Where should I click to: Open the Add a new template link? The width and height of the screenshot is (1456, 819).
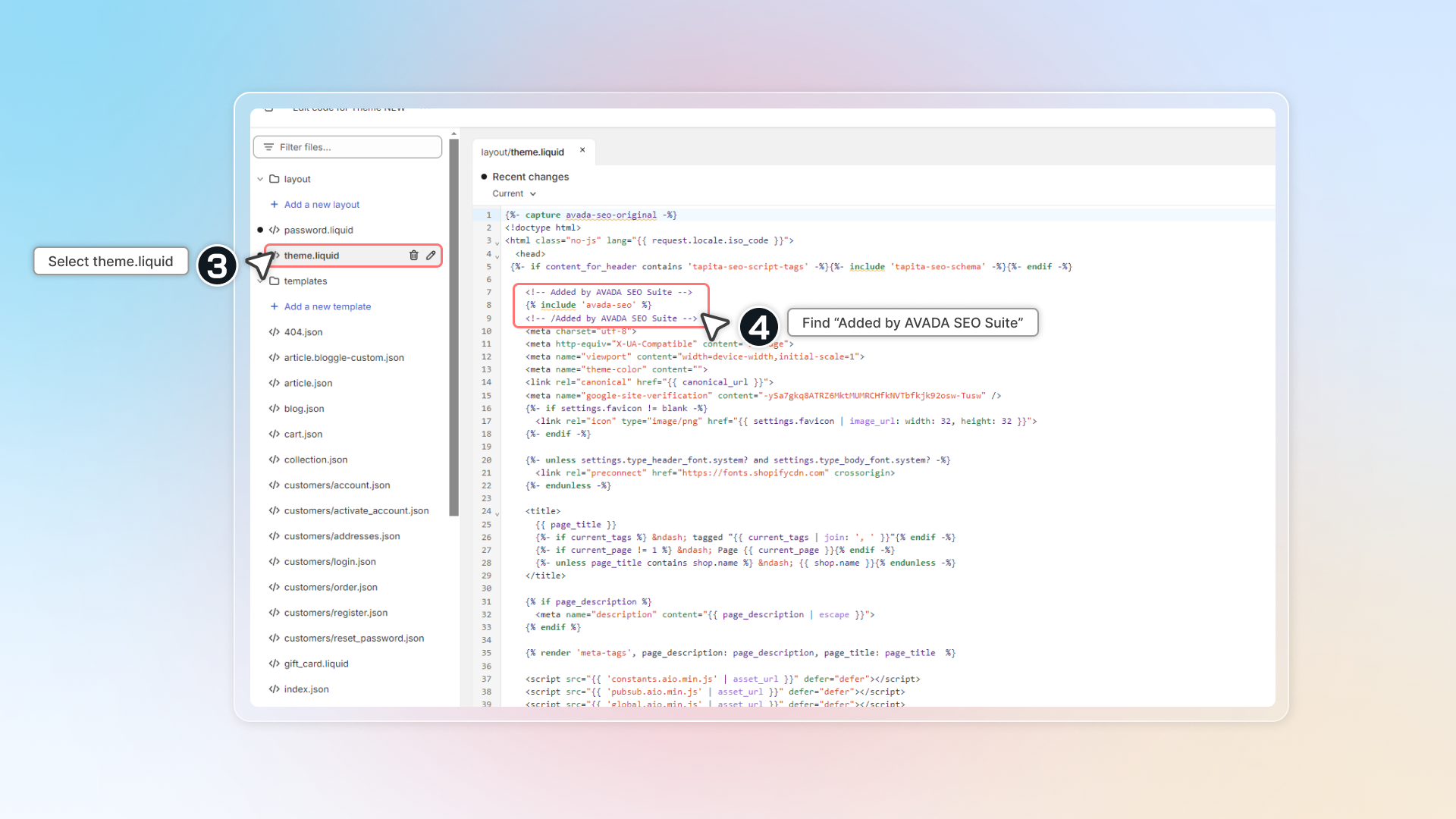[x=327, y=306]
